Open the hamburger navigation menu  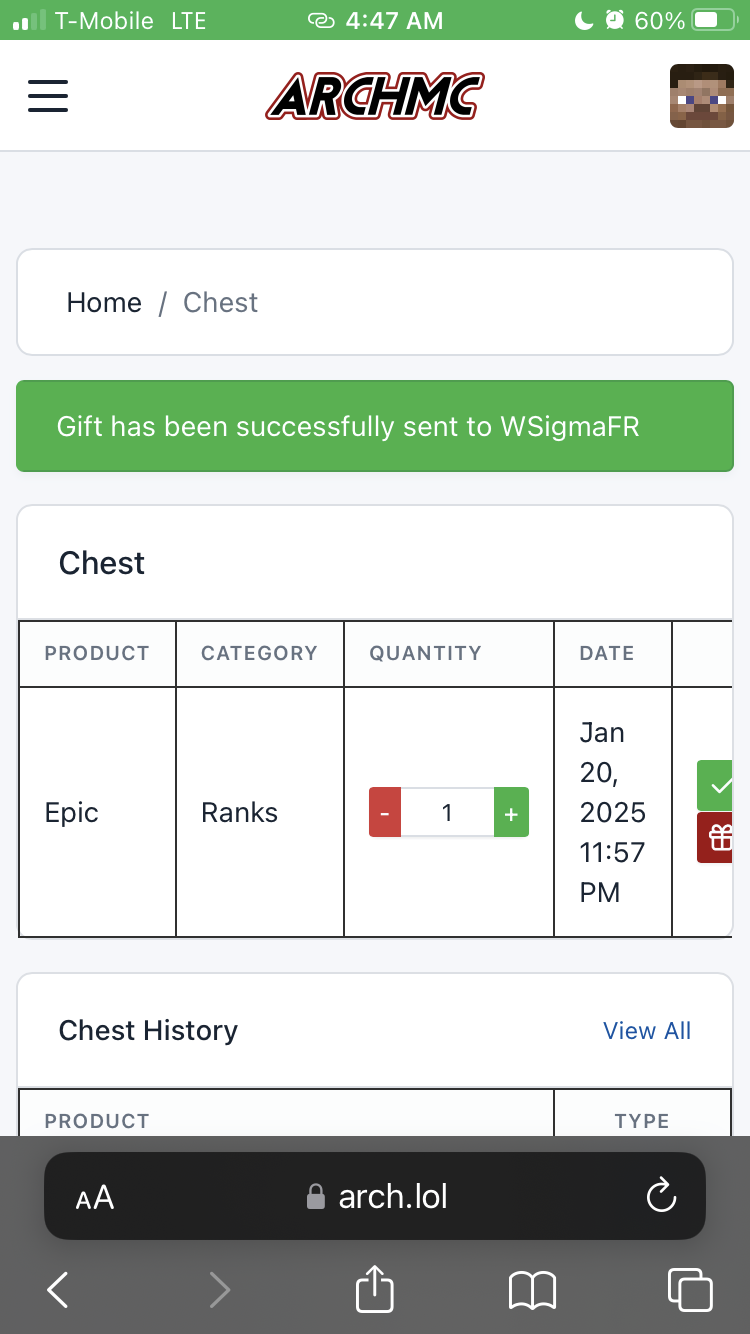[x=48, y=96]
